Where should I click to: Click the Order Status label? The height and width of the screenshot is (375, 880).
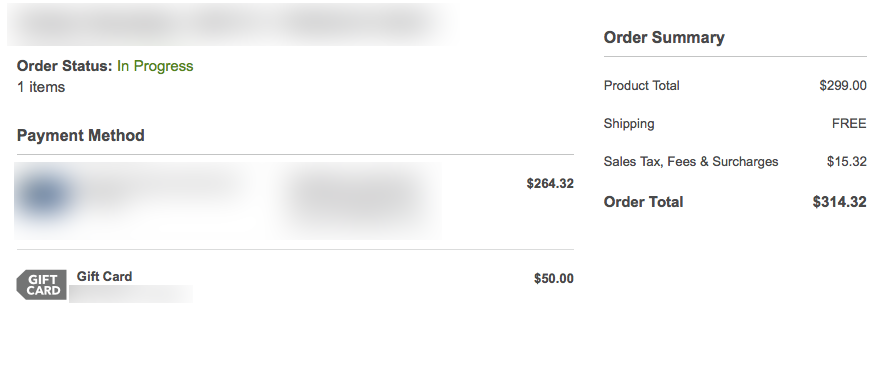click(x=65, y=66)
